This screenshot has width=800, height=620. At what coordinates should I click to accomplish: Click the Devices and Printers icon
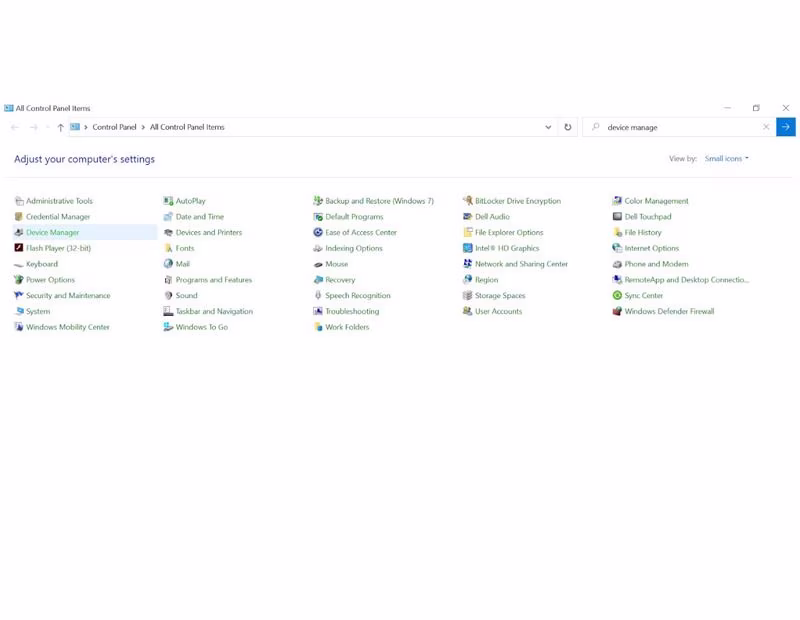pyautogui.click(x=168, y=233)
